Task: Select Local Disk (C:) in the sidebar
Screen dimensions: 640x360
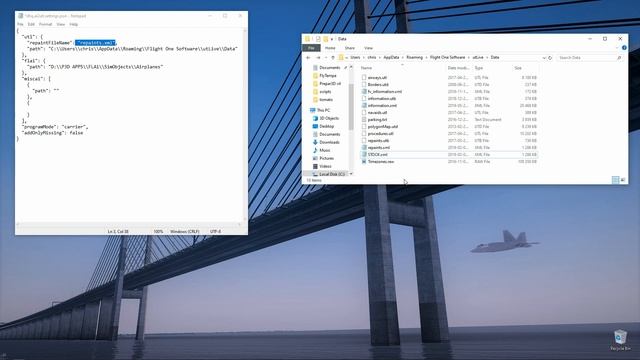Action: (329, 174)
